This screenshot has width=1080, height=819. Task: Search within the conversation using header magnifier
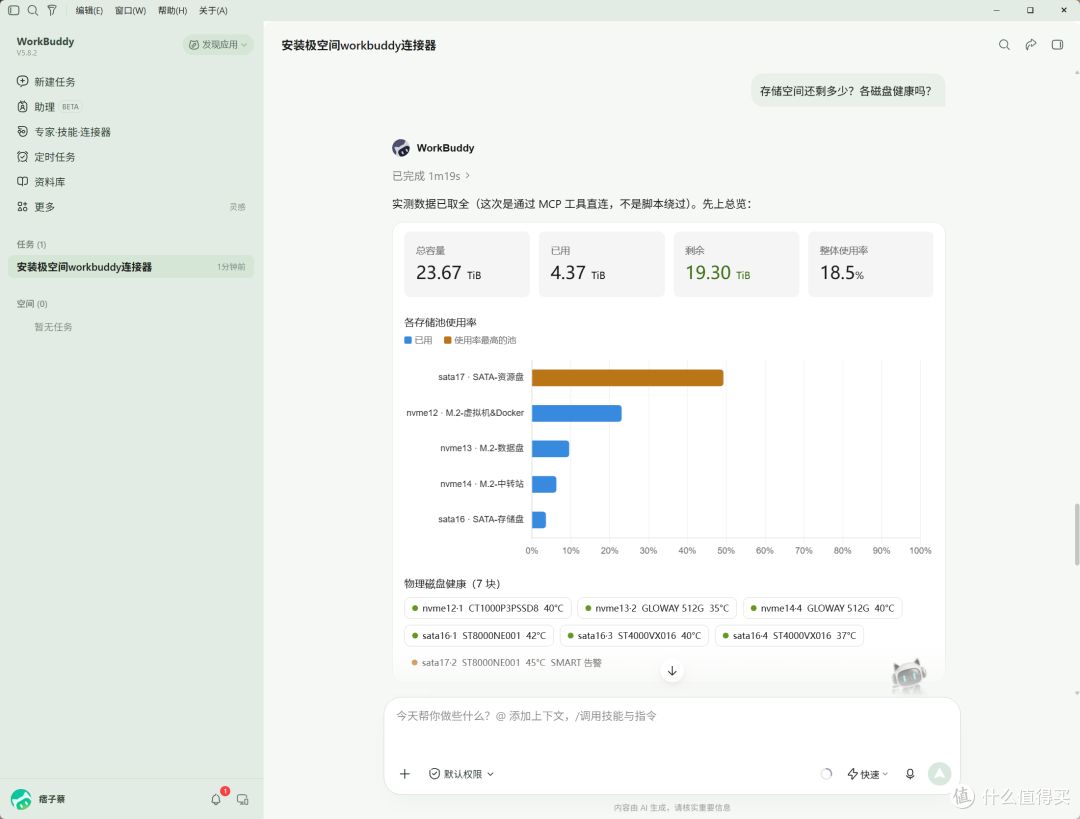(1004, 45)
